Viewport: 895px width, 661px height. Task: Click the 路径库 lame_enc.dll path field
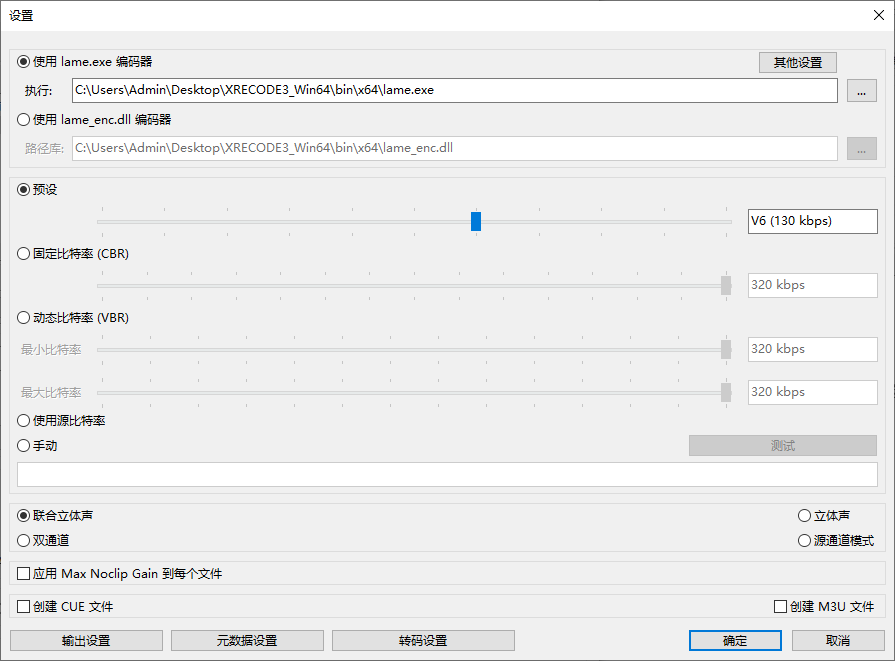(x=455, y=148)
